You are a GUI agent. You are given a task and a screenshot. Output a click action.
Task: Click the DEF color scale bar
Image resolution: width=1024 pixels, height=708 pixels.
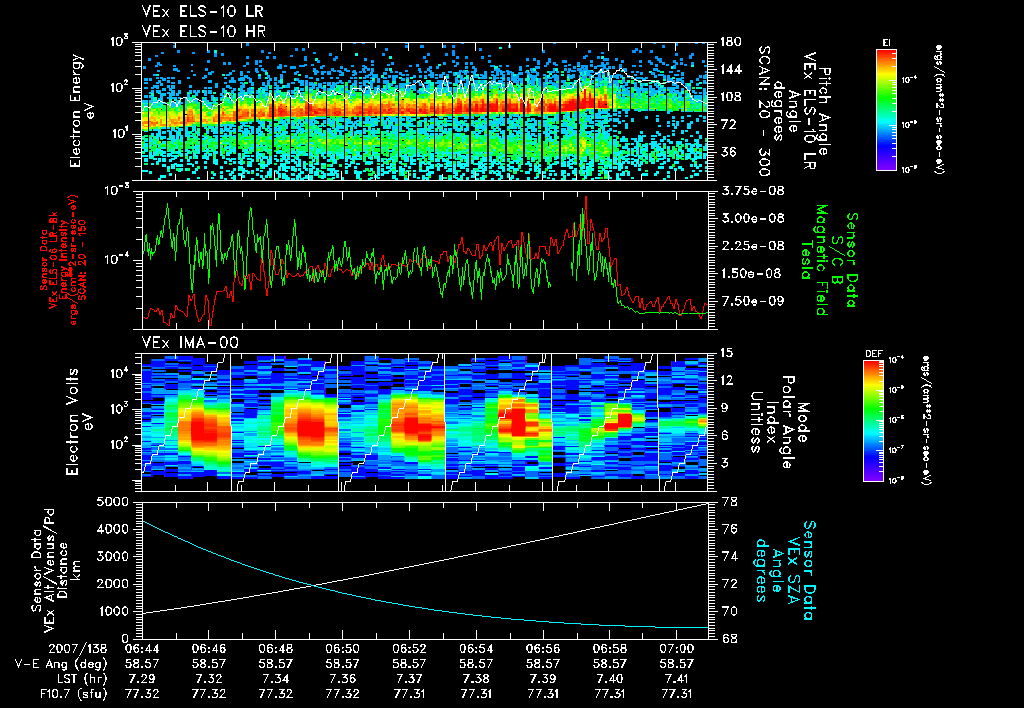[x=874, y=421]
